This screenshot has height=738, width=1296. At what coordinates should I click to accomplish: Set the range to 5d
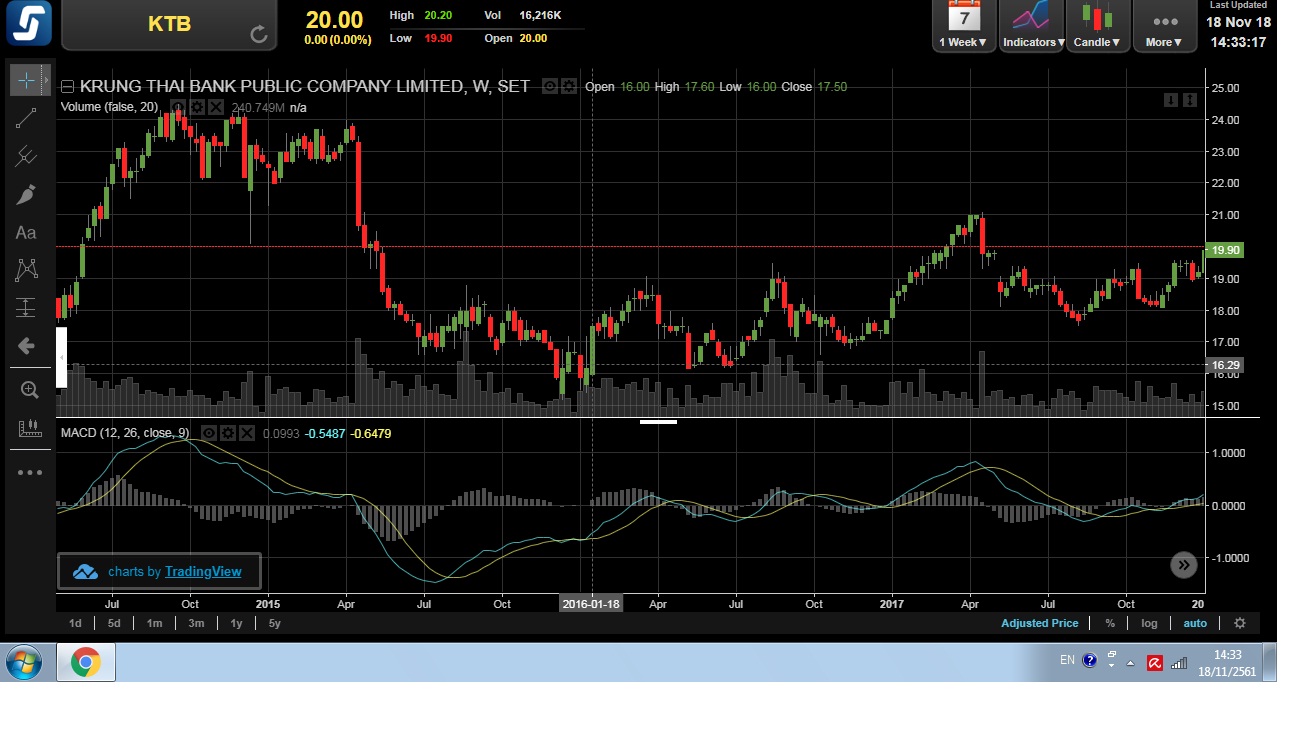coord(114,623)
